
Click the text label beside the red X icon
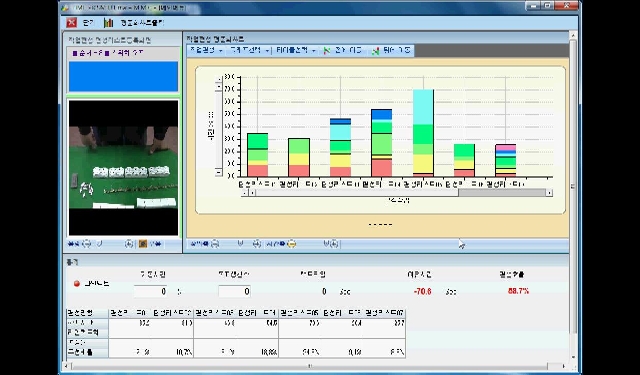coord(88,23)
